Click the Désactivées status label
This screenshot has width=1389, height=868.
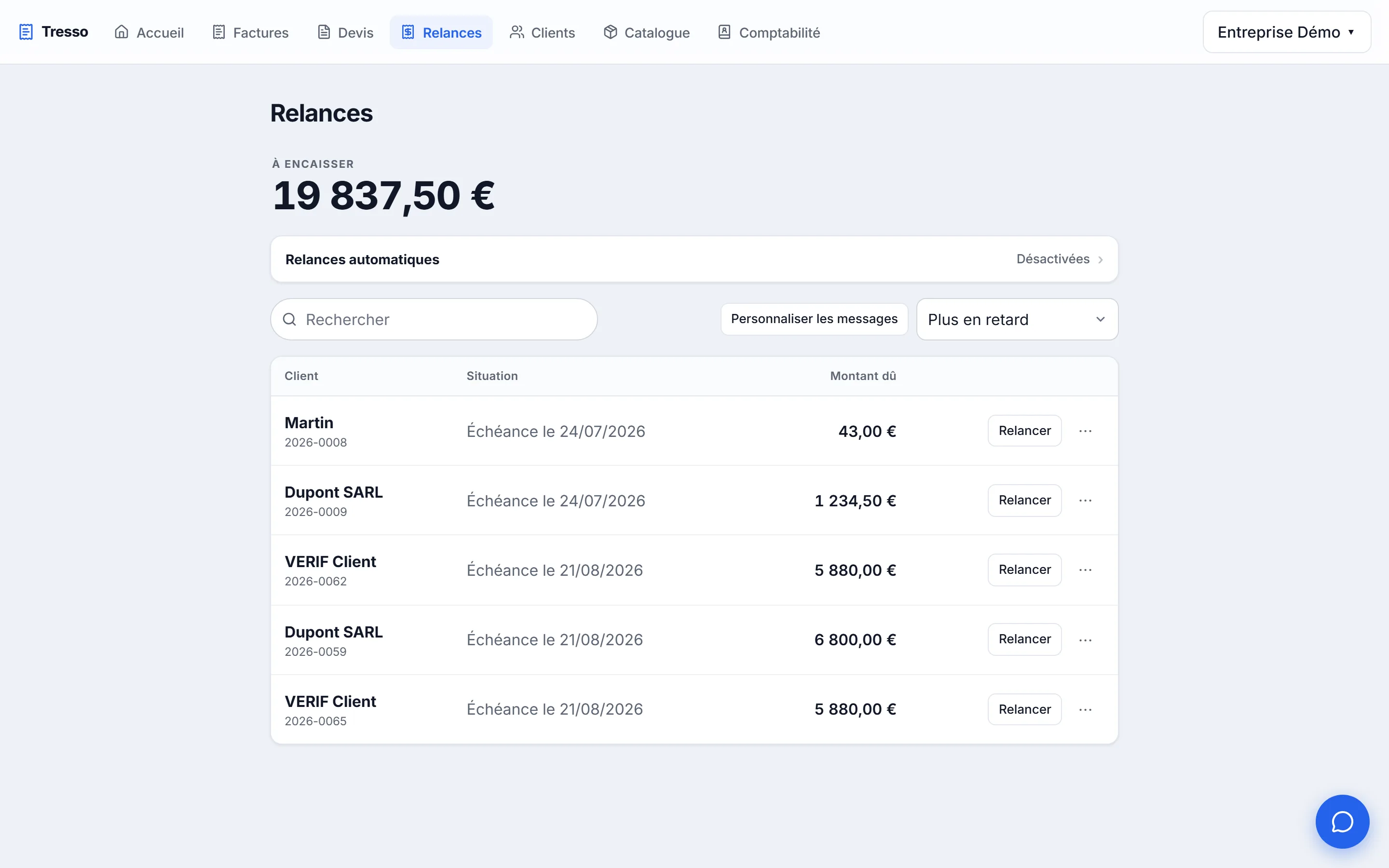pos(1053,259)
